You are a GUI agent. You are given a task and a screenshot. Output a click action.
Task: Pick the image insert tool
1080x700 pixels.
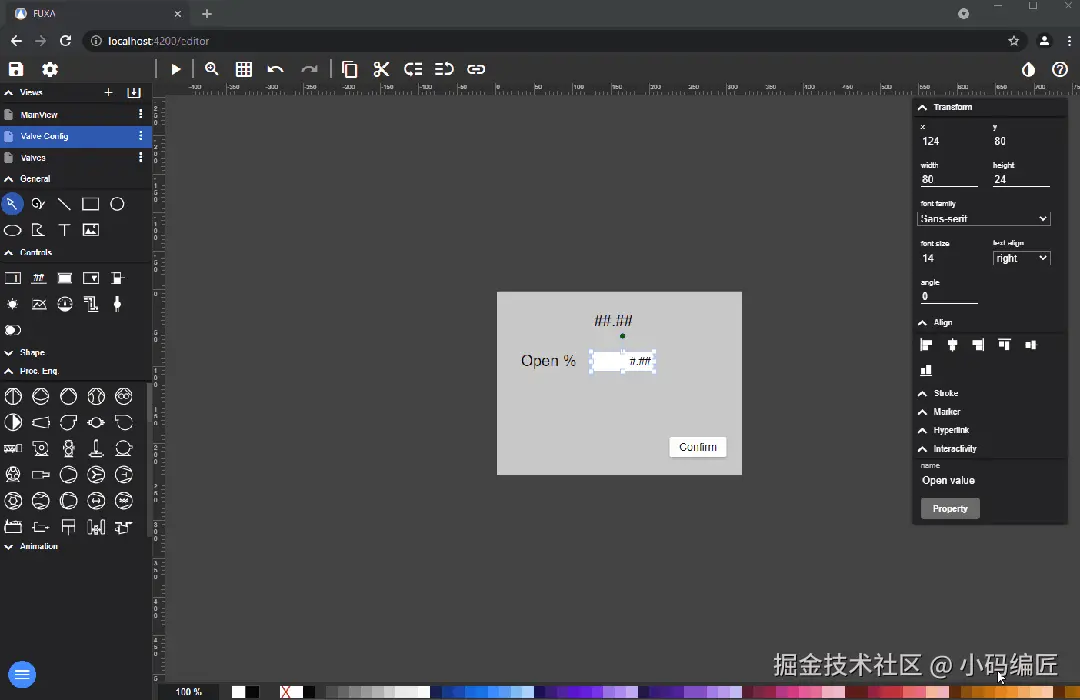click(x=90, y=230)
